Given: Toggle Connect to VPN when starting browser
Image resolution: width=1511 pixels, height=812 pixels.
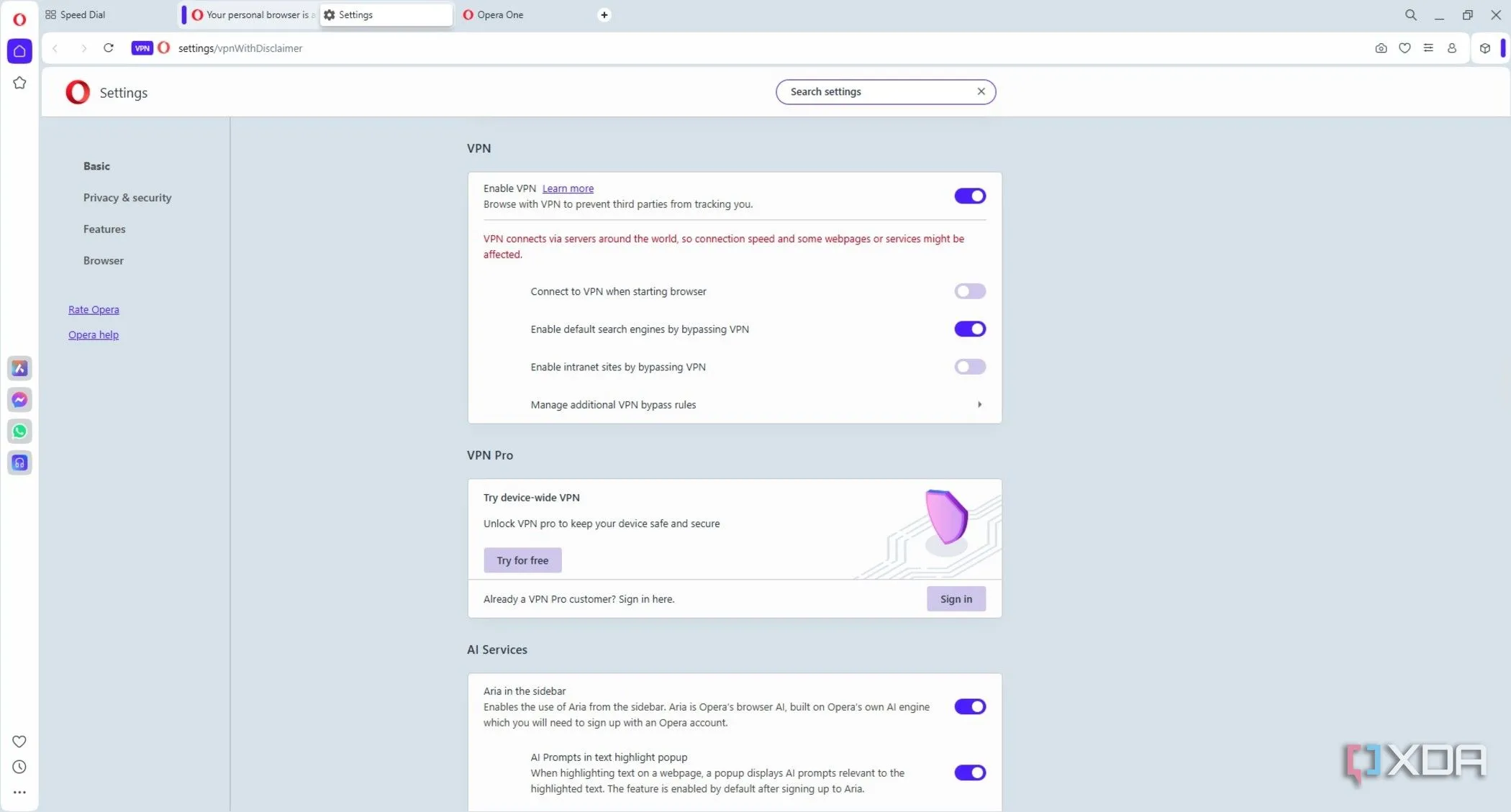Looking at the screenshot, I should click(970, 291).
